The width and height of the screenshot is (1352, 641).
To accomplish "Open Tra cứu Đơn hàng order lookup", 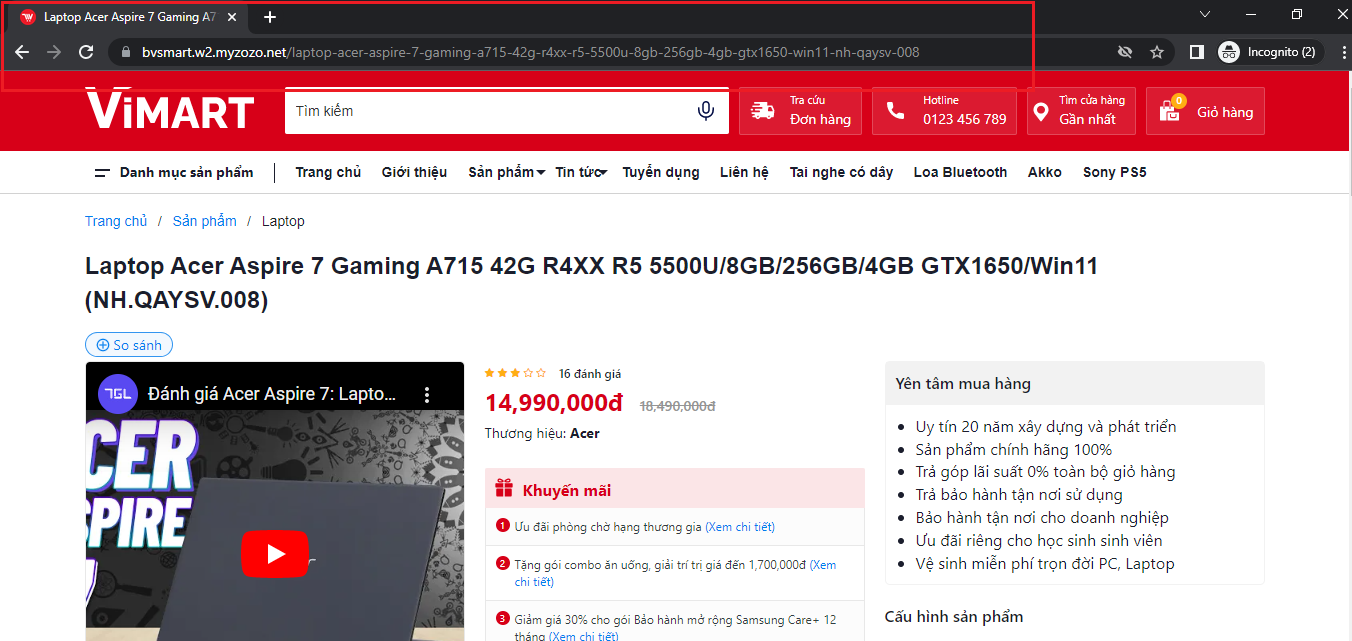I will pyautogui.click(x=800, y=110).
